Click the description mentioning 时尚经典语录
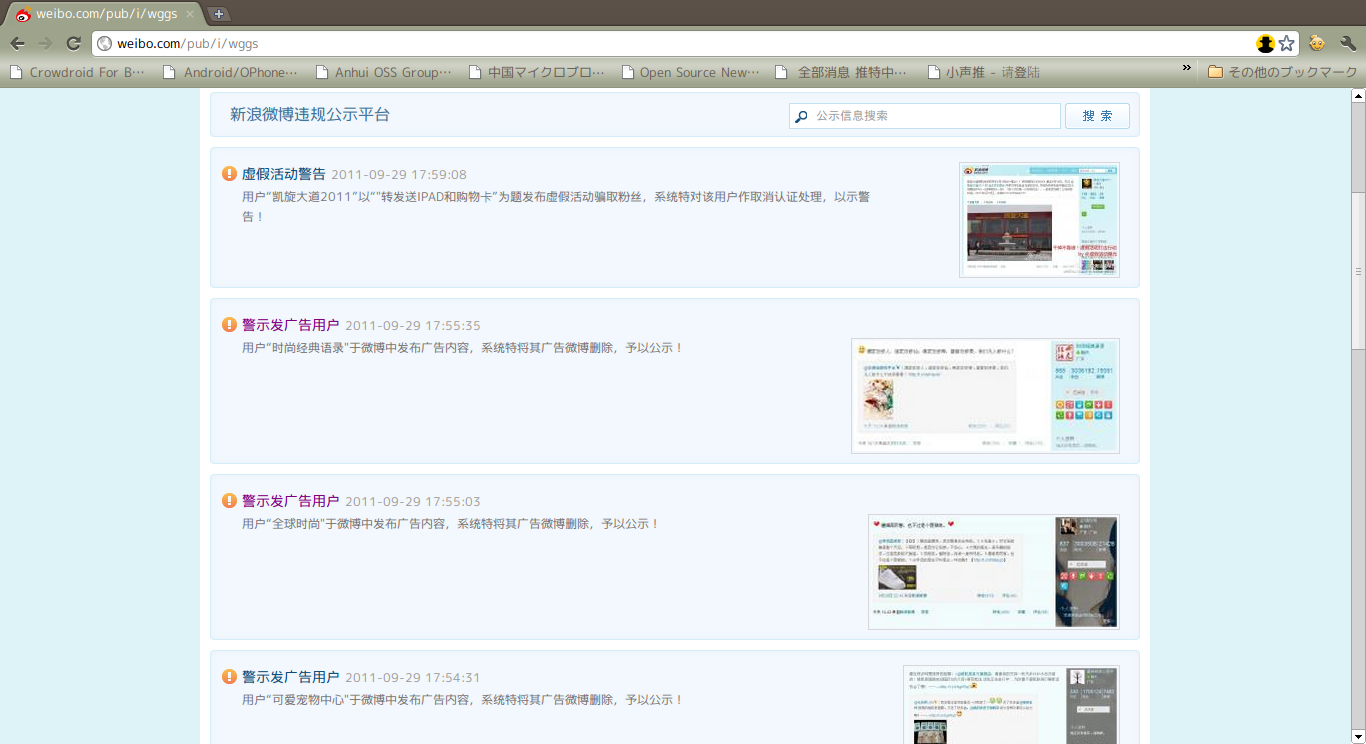This screenshot has width=1366, height=744. 463,348
